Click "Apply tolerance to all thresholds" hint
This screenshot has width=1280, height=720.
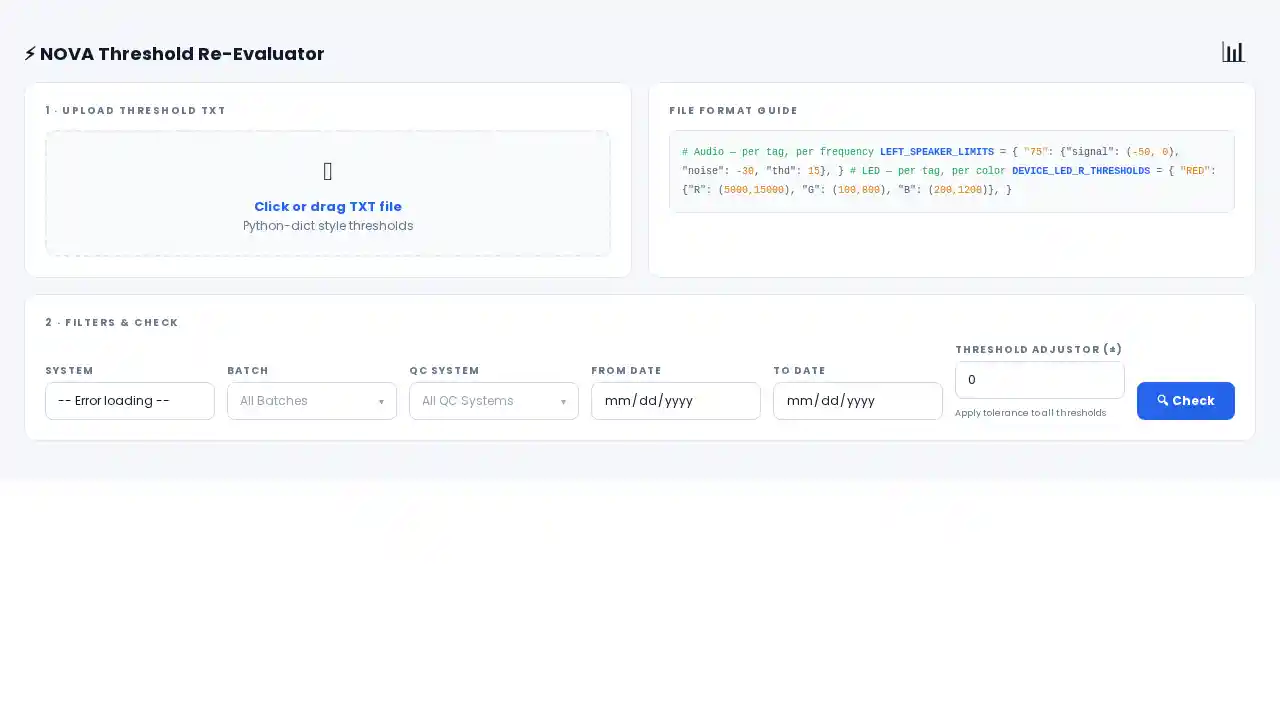(x=1030, y=413)
